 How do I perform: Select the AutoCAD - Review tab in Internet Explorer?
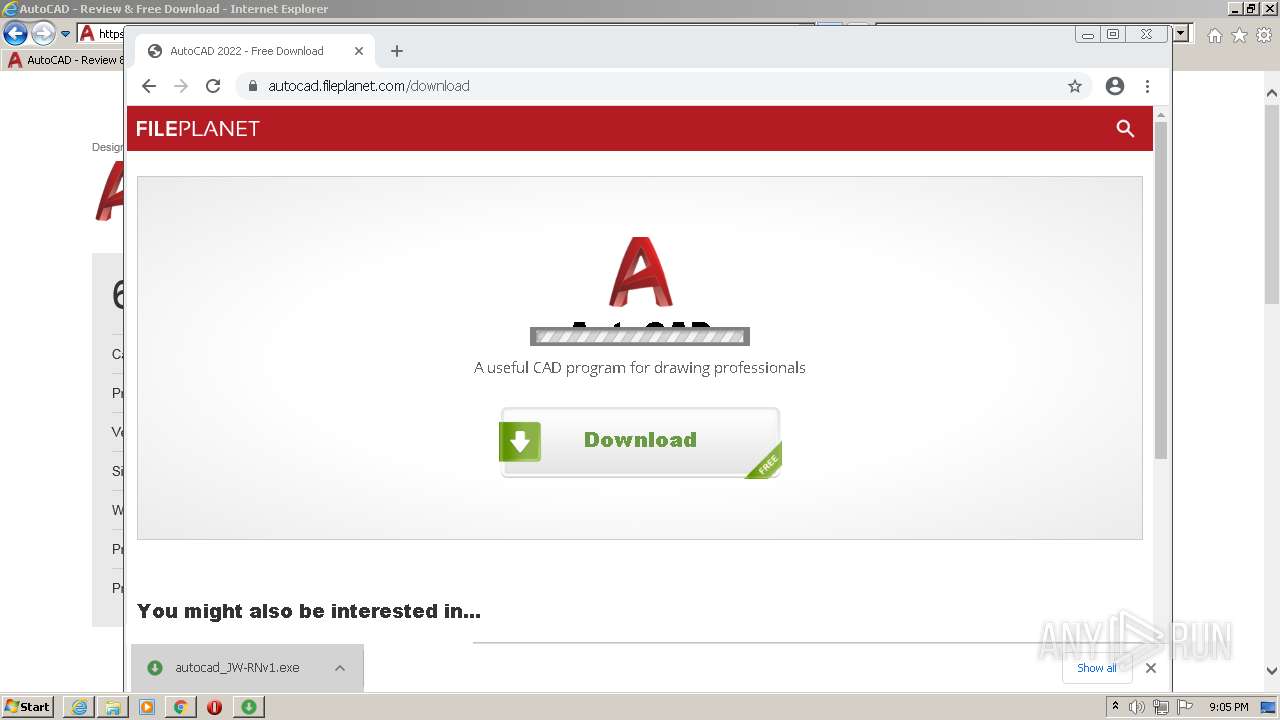click(x=66, y=60)
